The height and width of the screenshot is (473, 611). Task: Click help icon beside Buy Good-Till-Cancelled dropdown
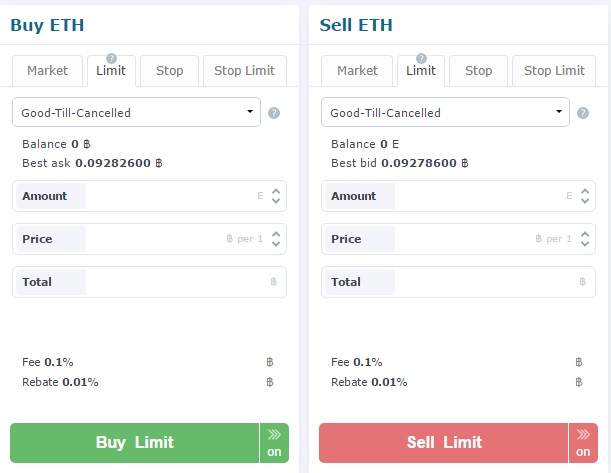pos(274,113)
